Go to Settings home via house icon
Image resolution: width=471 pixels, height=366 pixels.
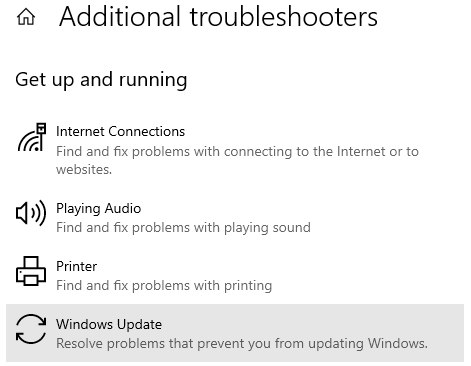(26, 17)
